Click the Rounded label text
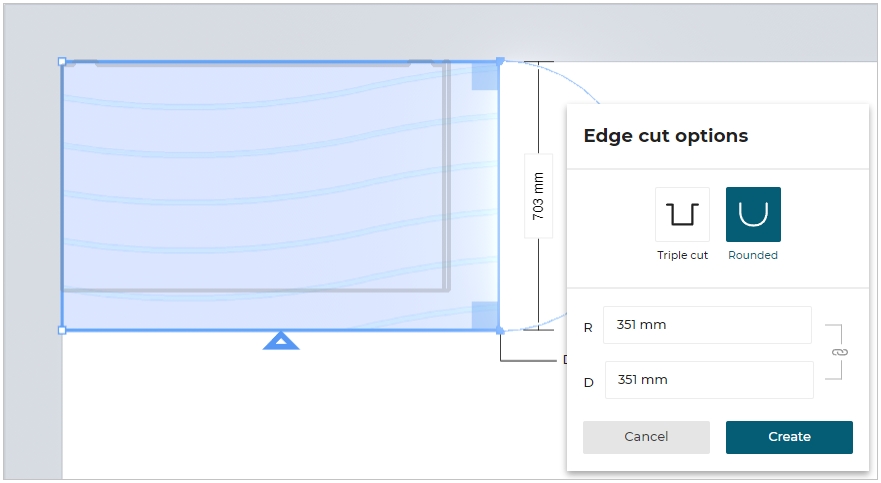881x483 pixels. [753, 255]
